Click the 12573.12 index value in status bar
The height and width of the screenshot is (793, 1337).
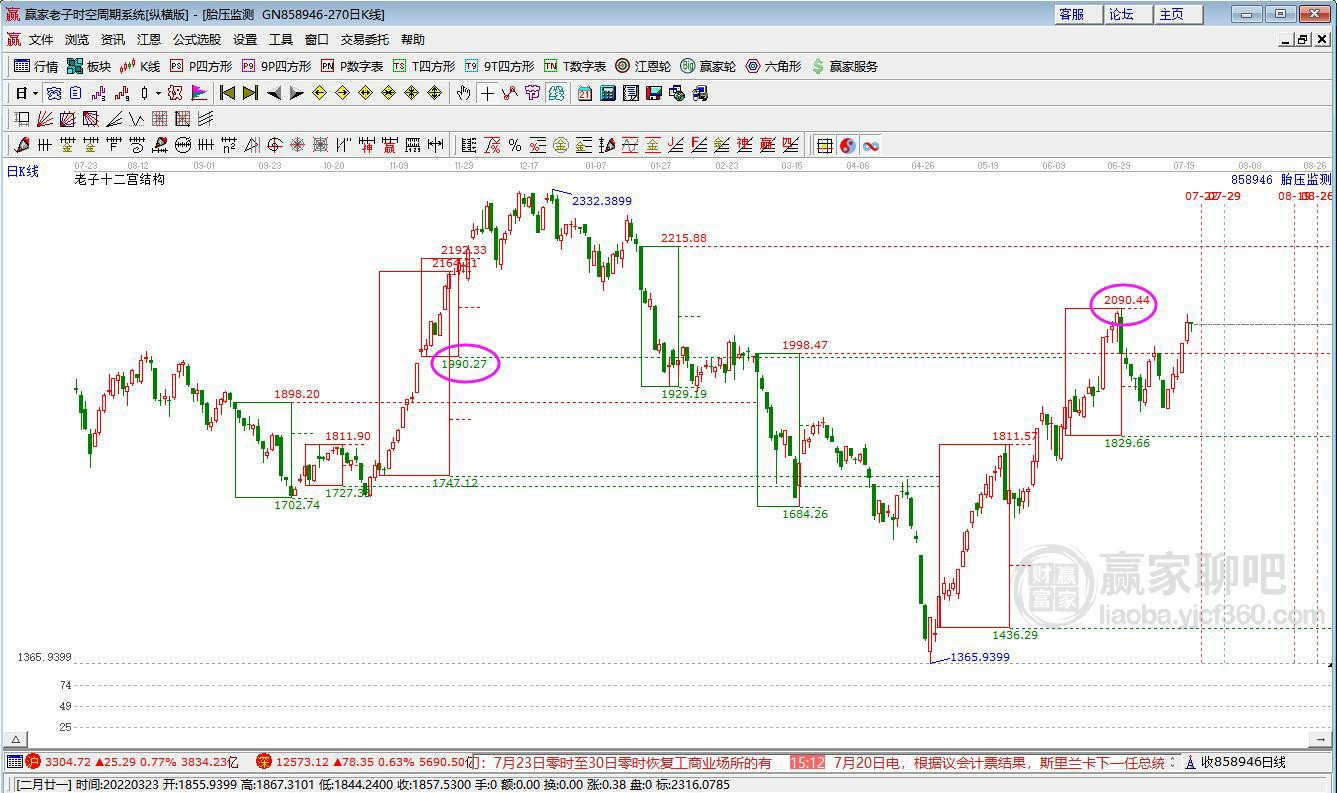302,763
